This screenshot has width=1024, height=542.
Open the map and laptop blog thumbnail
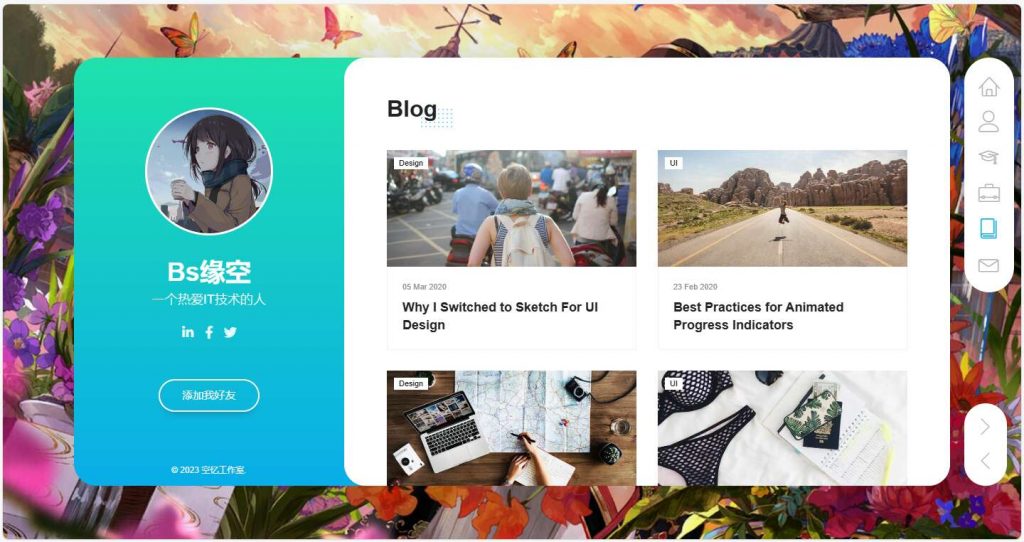(x=511, y=428)
